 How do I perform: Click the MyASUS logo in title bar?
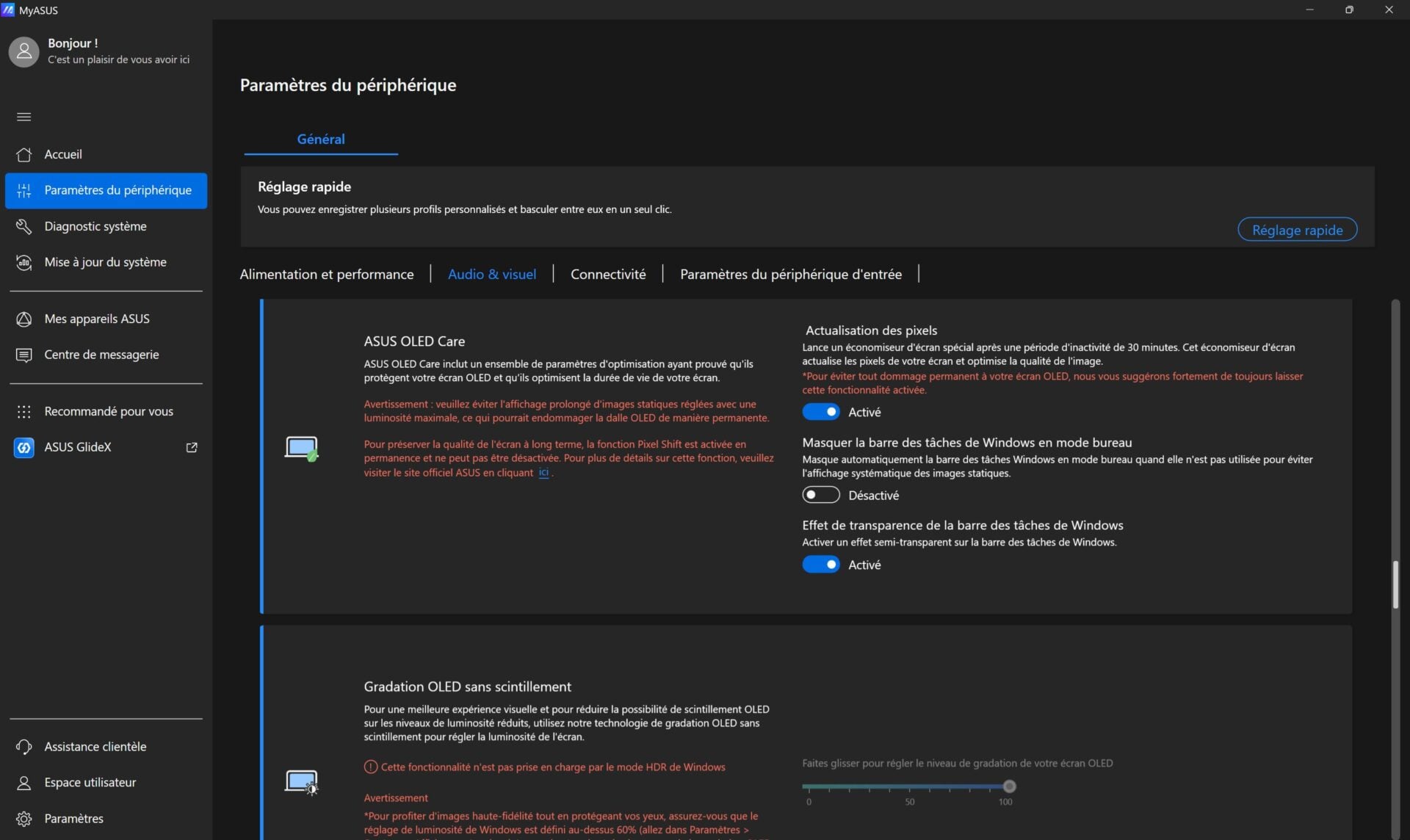coord(8,10)
